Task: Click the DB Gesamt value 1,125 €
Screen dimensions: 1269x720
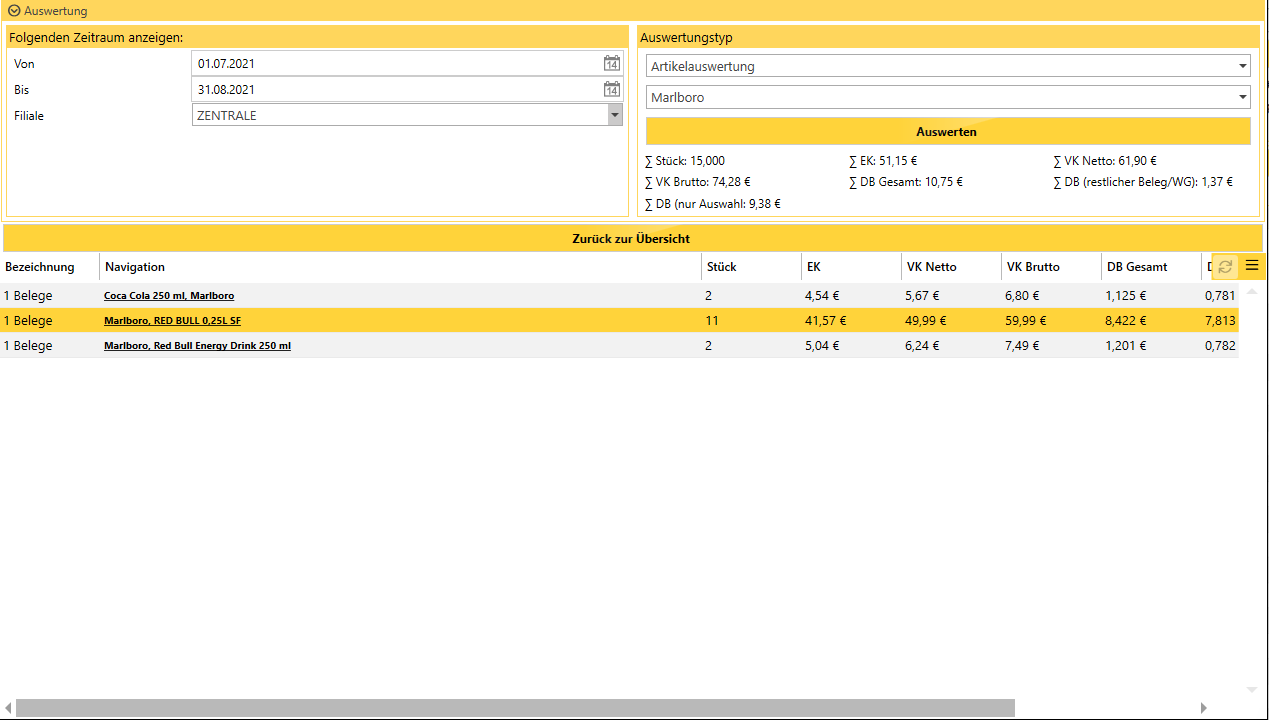Action: (x=1126, y=296)
